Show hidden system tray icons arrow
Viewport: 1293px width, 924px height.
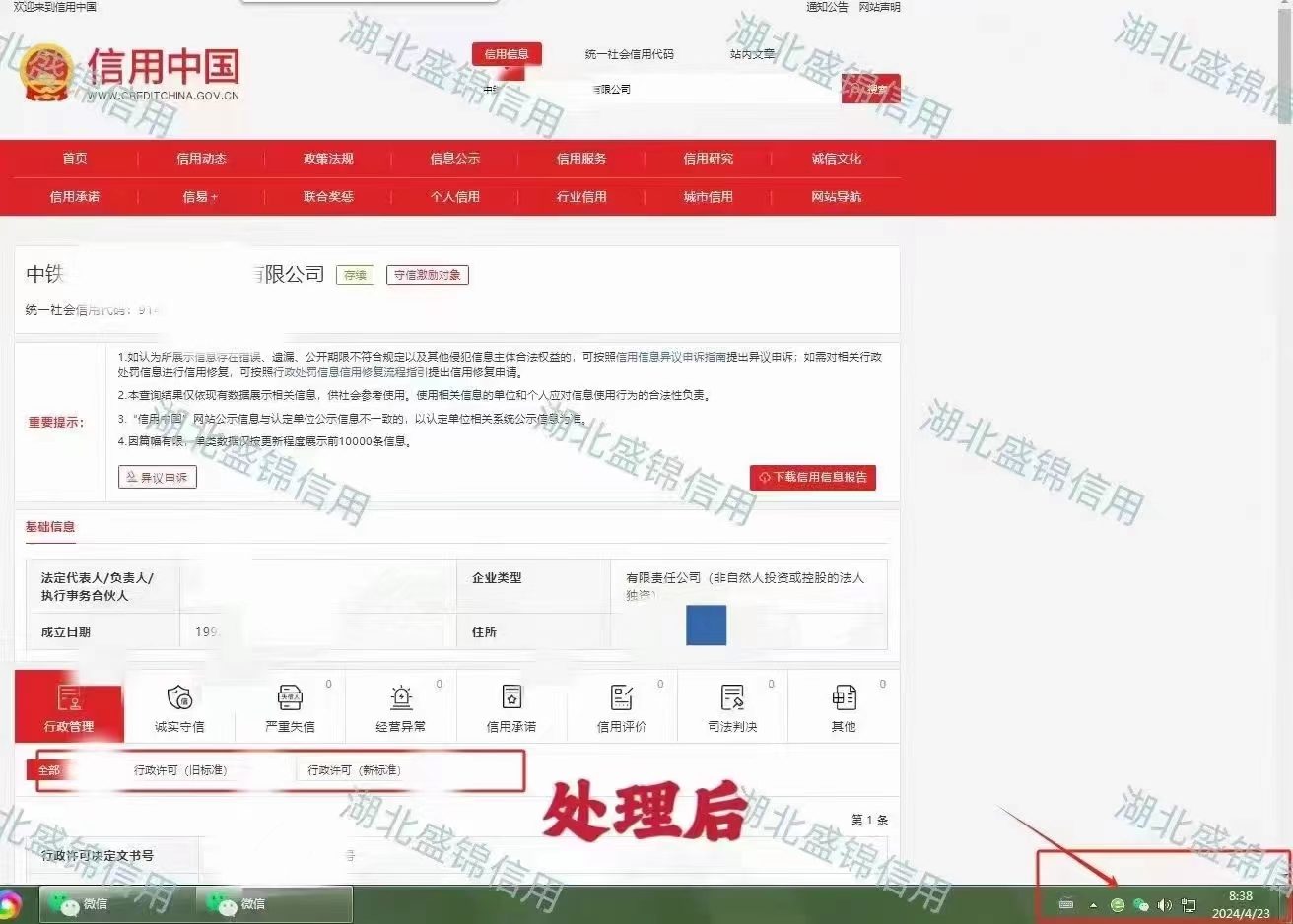coord(1093,904)
